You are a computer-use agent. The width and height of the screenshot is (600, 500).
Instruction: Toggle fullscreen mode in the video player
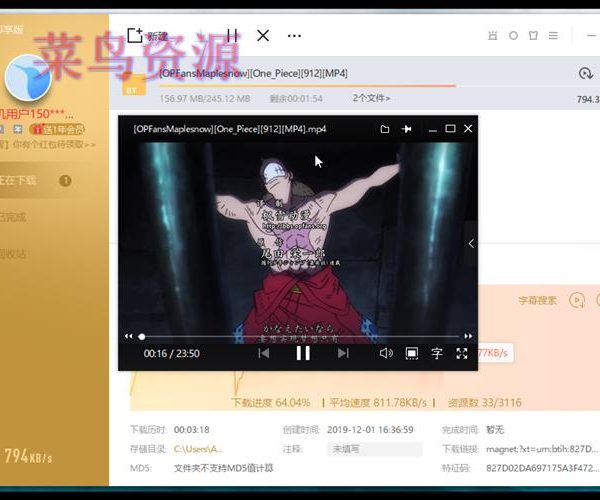462,353
